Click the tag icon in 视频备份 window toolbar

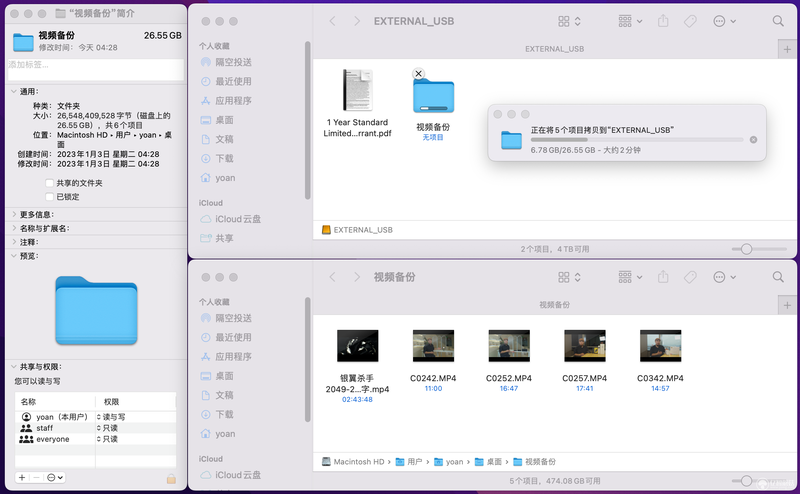point(690,277)
